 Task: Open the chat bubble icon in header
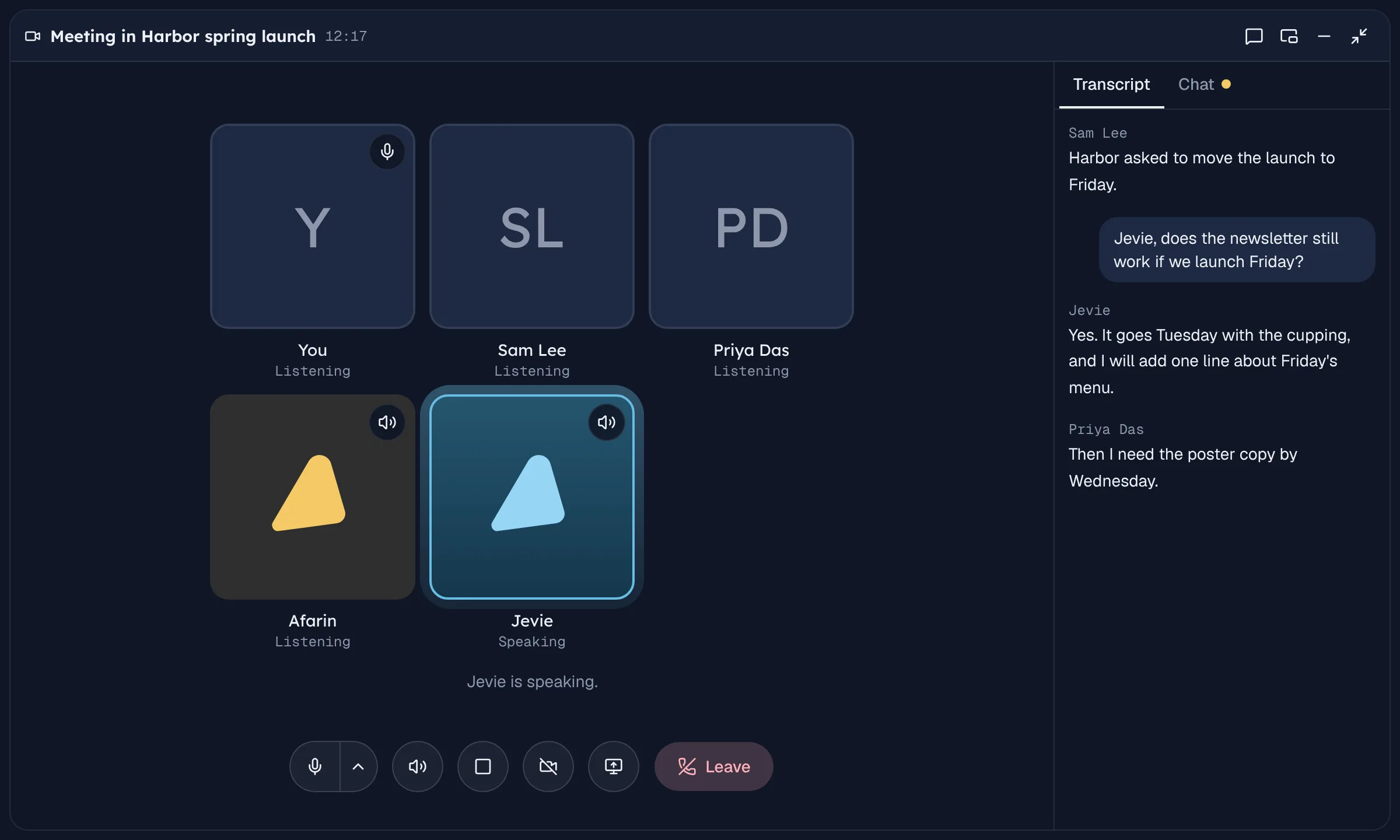click(1254, 36)
